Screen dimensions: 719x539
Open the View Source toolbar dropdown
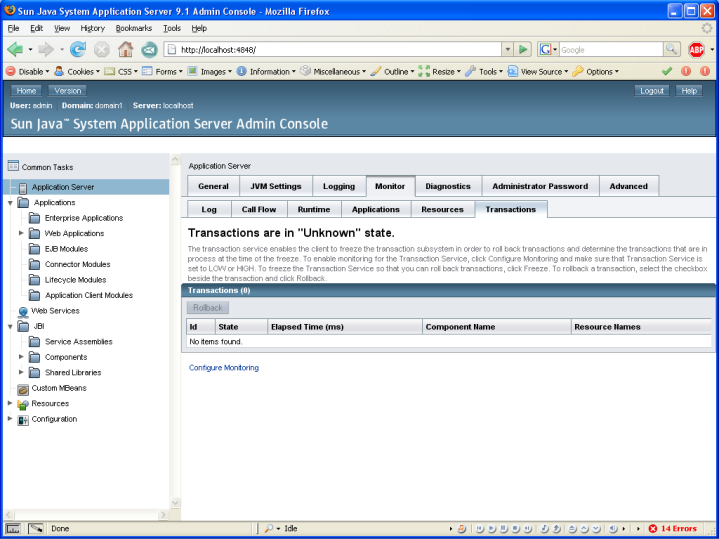point(538,72)
